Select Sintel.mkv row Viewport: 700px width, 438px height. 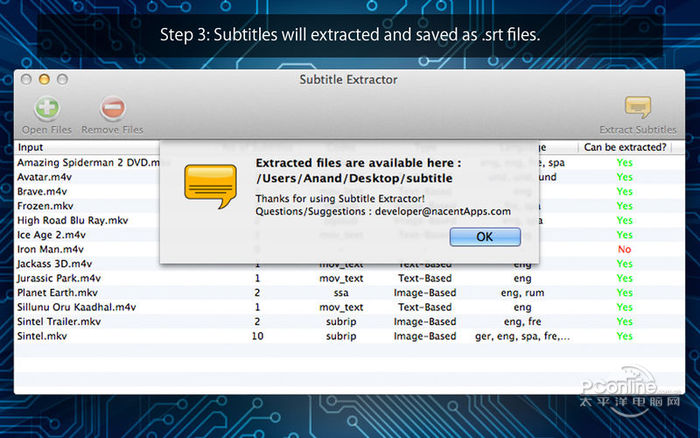(350, 336)
